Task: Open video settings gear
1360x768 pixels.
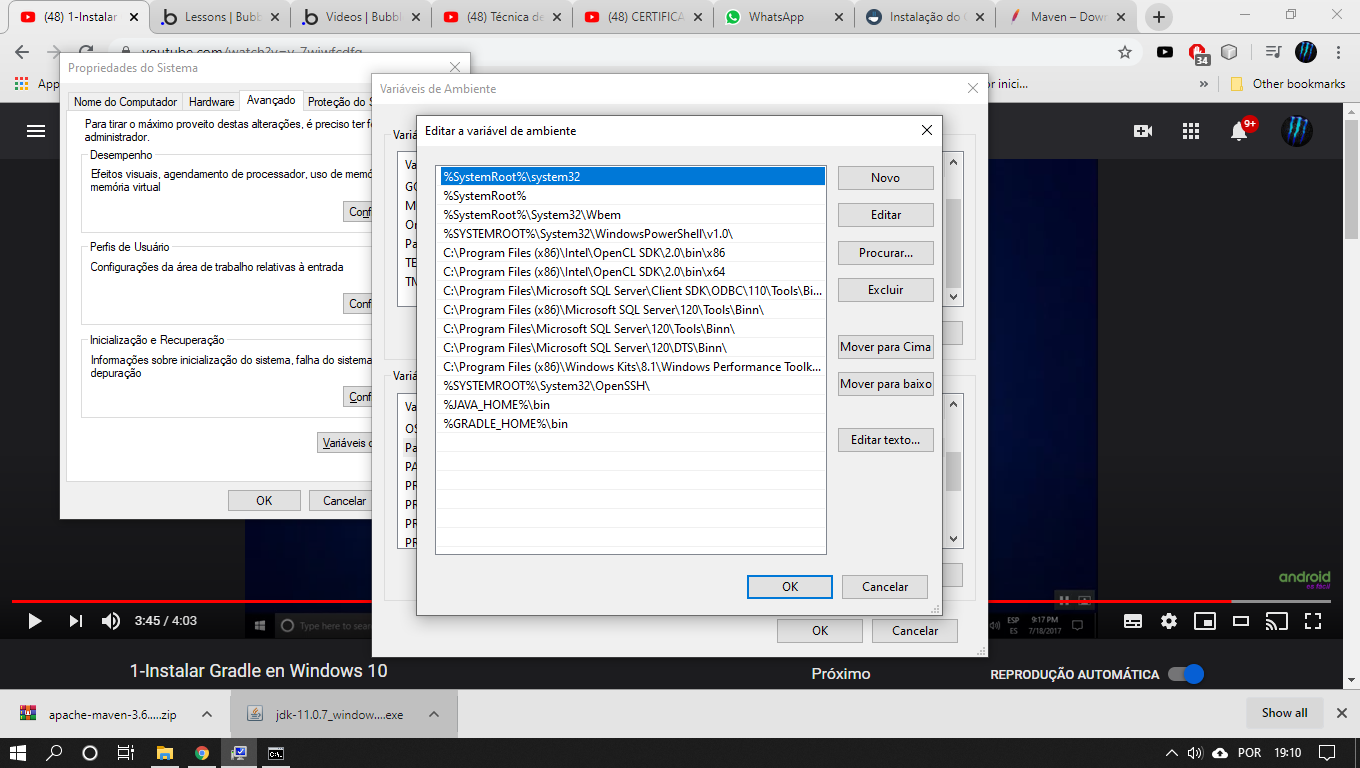Action: click(x=1169, y=621)
